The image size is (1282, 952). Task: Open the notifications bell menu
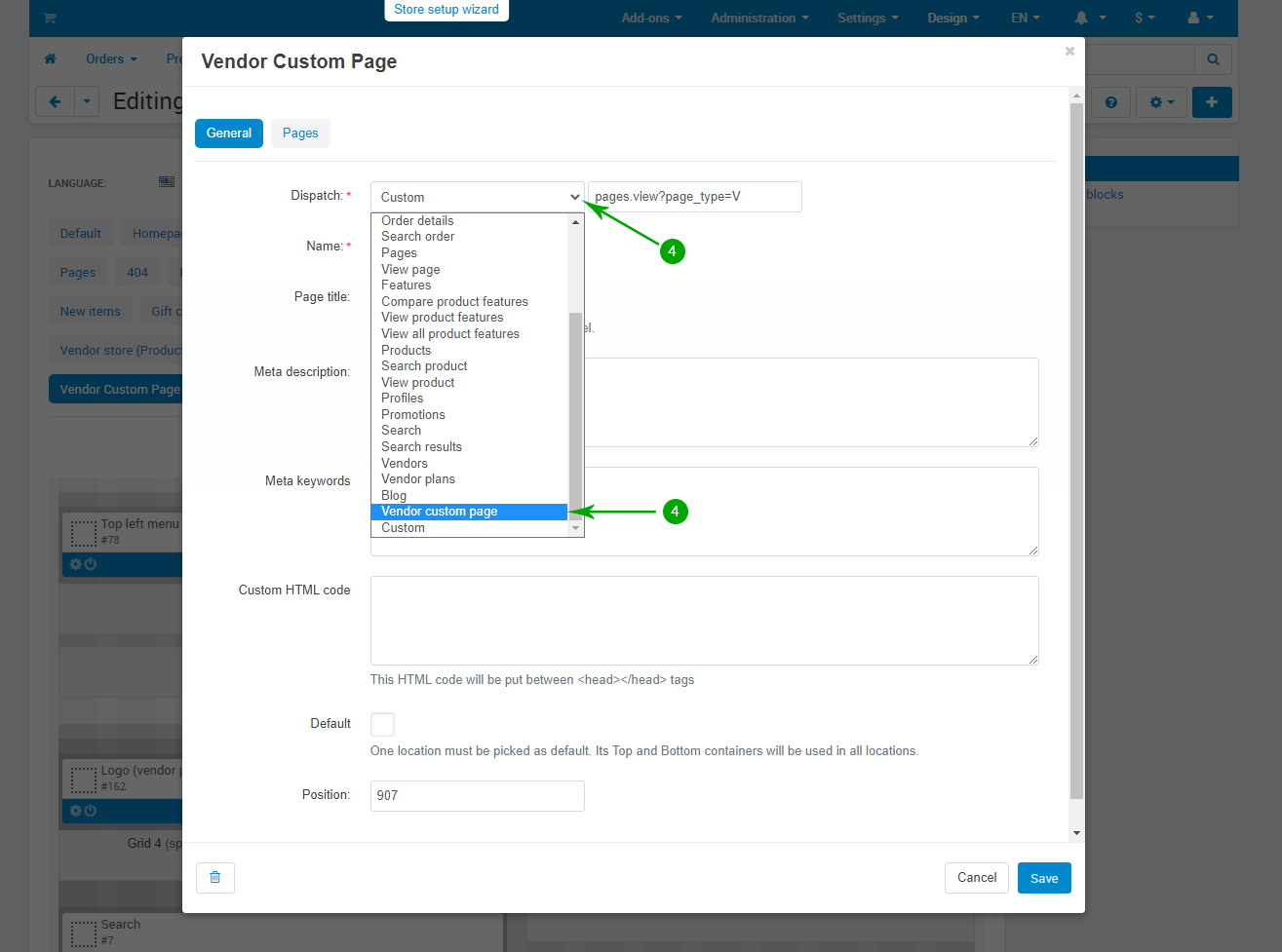[1089, 18]
